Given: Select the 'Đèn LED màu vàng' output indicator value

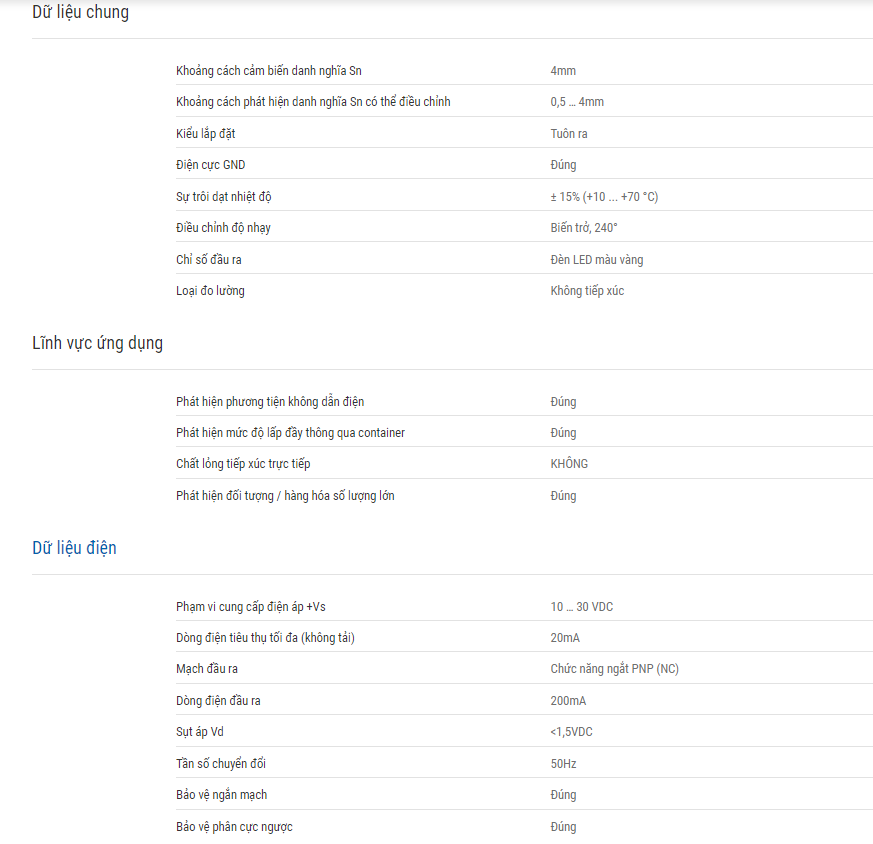Looking at the screenshot, I should 596,259.
